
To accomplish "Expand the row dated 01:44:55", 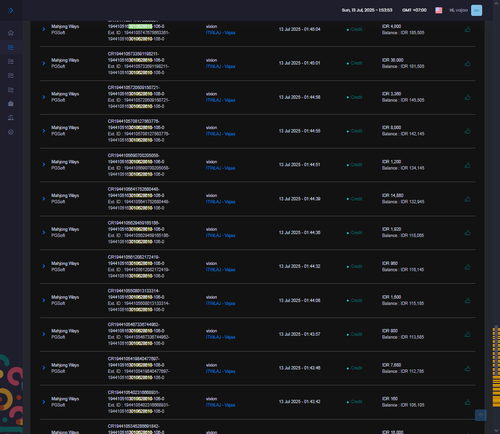I will (44, 131).
